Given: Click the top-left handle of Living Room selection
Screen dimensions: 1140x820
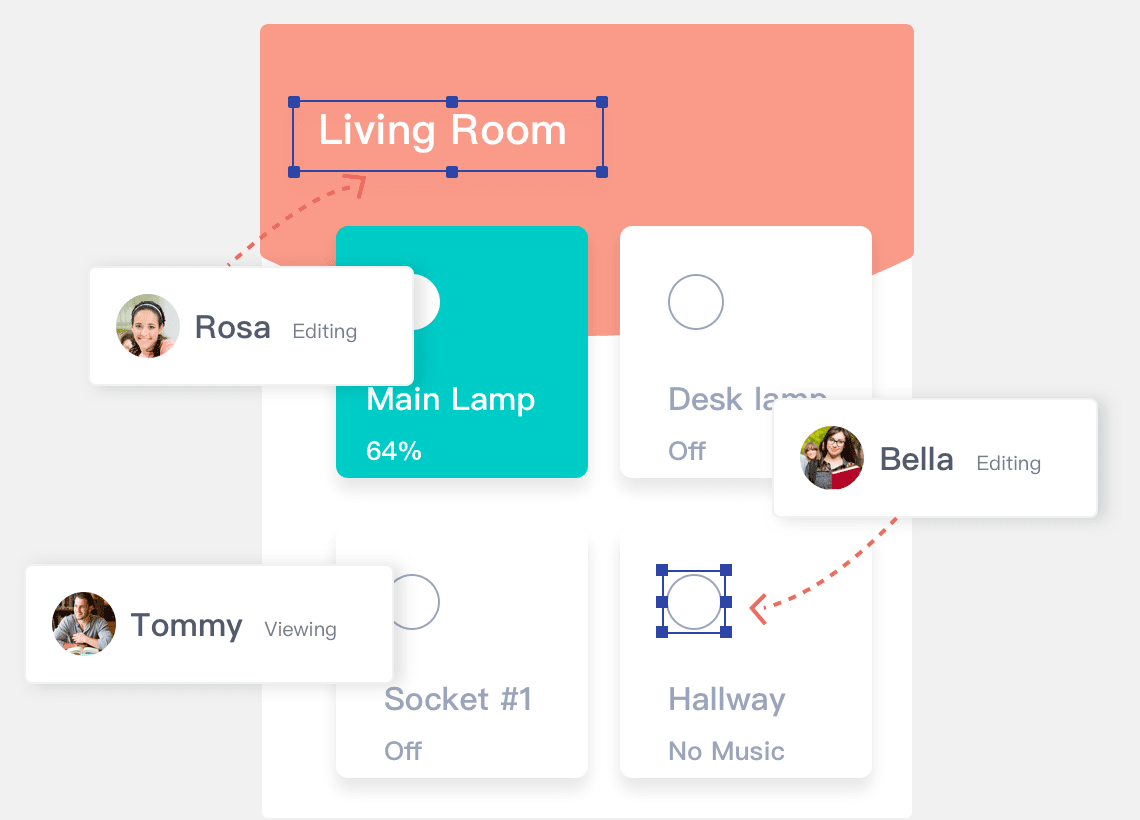Looking at the screenshot, I should tap(294, 102).
